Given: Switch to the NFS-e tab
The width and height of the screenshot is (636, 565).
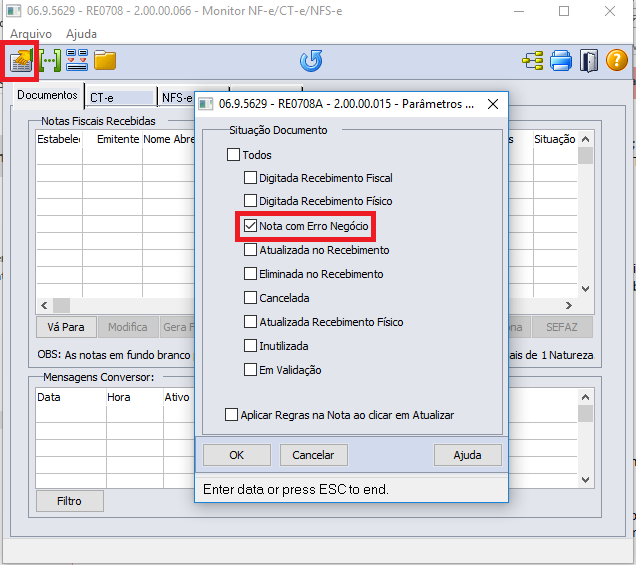Looking at the screenshot, I should click(177, 98).
